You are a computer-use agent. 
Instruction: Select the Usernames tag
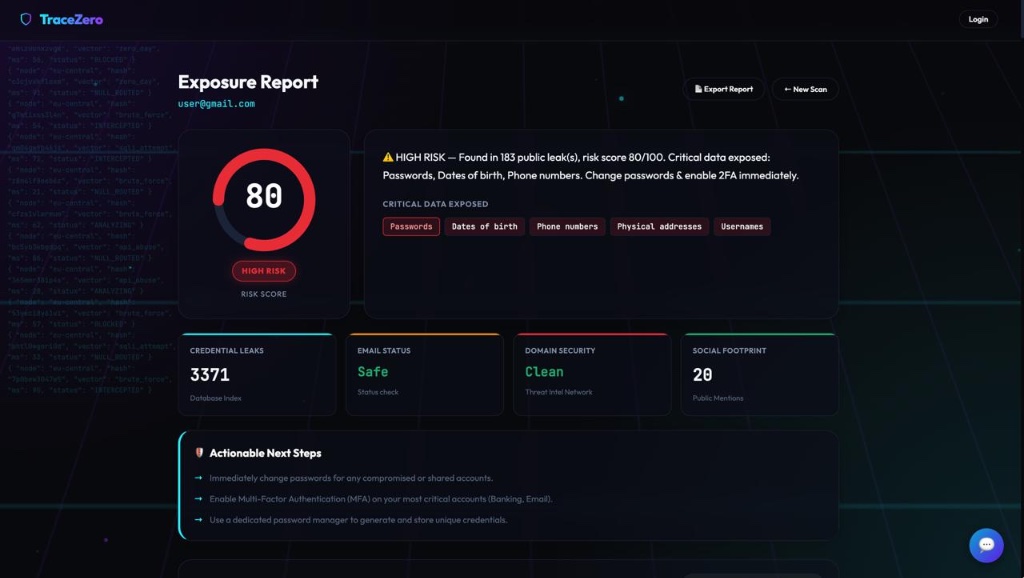[x=742, y=227]
